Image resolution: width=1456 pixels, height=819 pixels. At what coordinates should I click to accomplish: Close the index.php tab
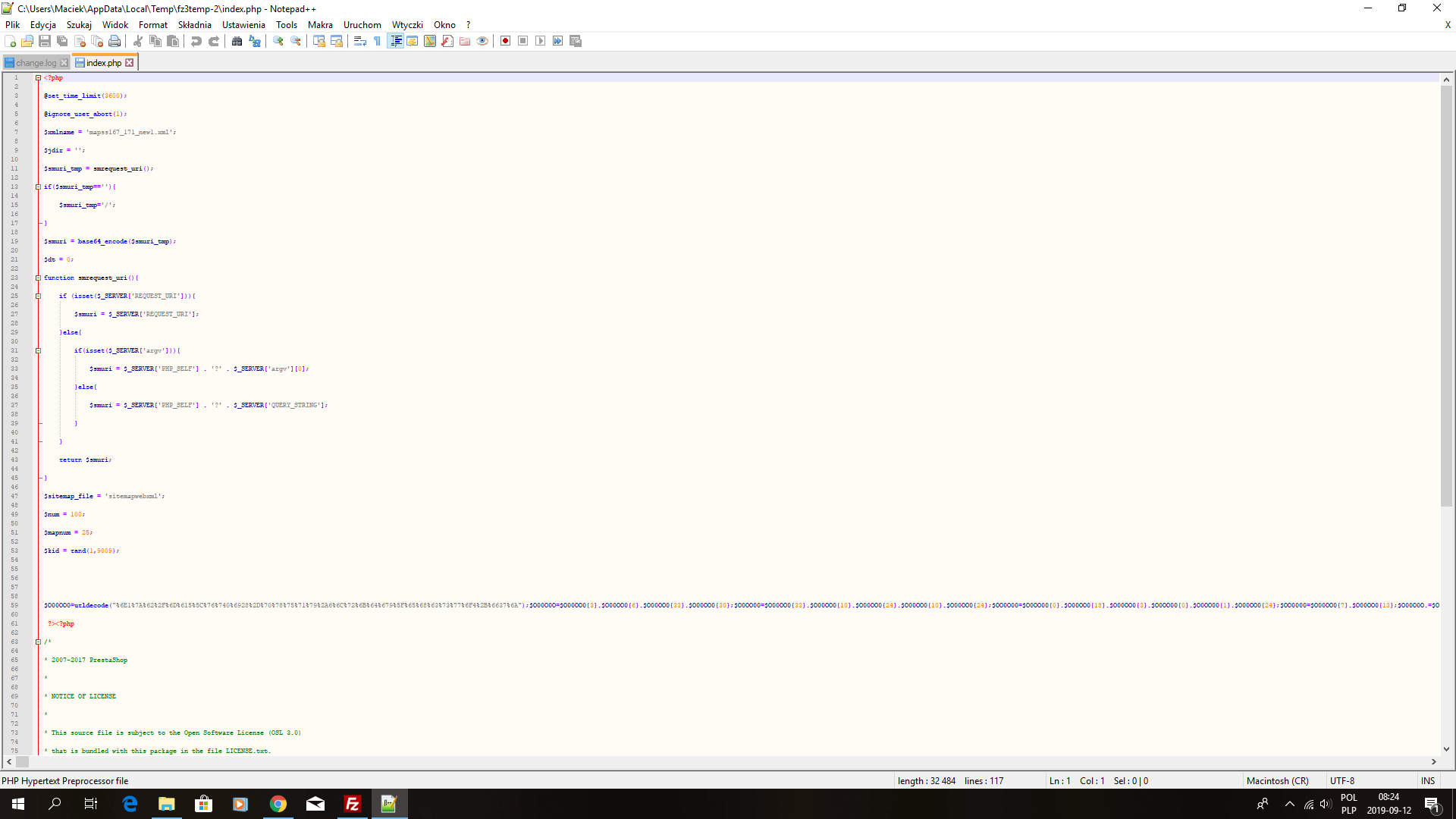[130, 63]
